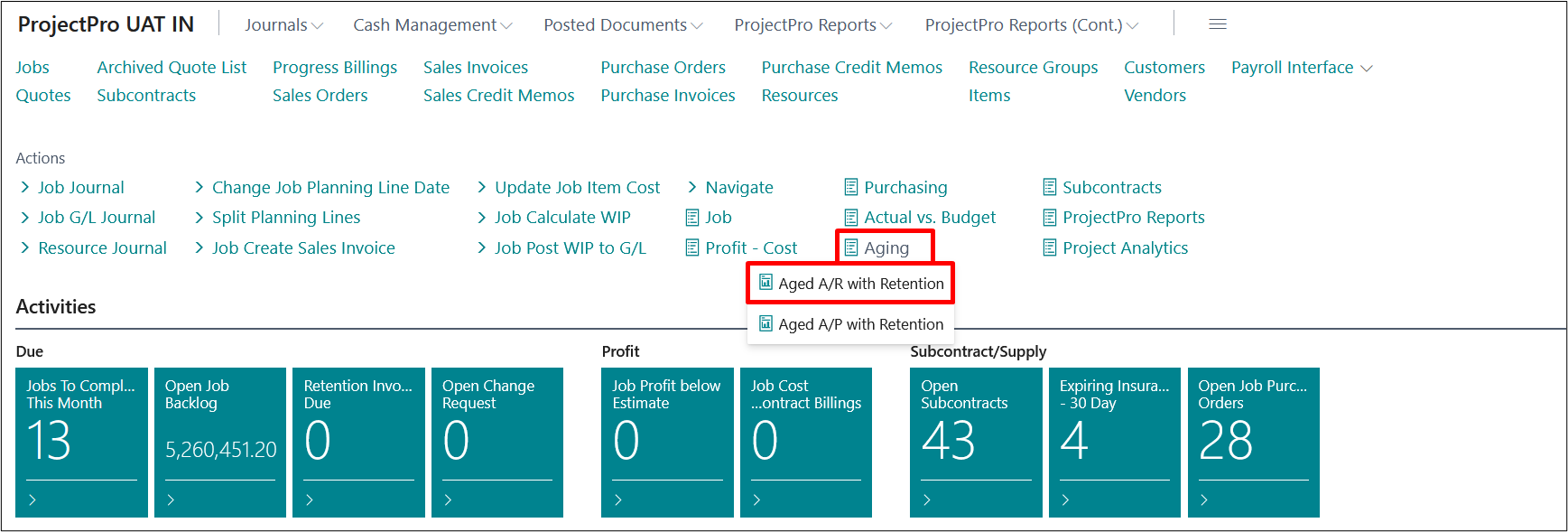Open the Purchase Invoices link

click(x=667, y=96)
